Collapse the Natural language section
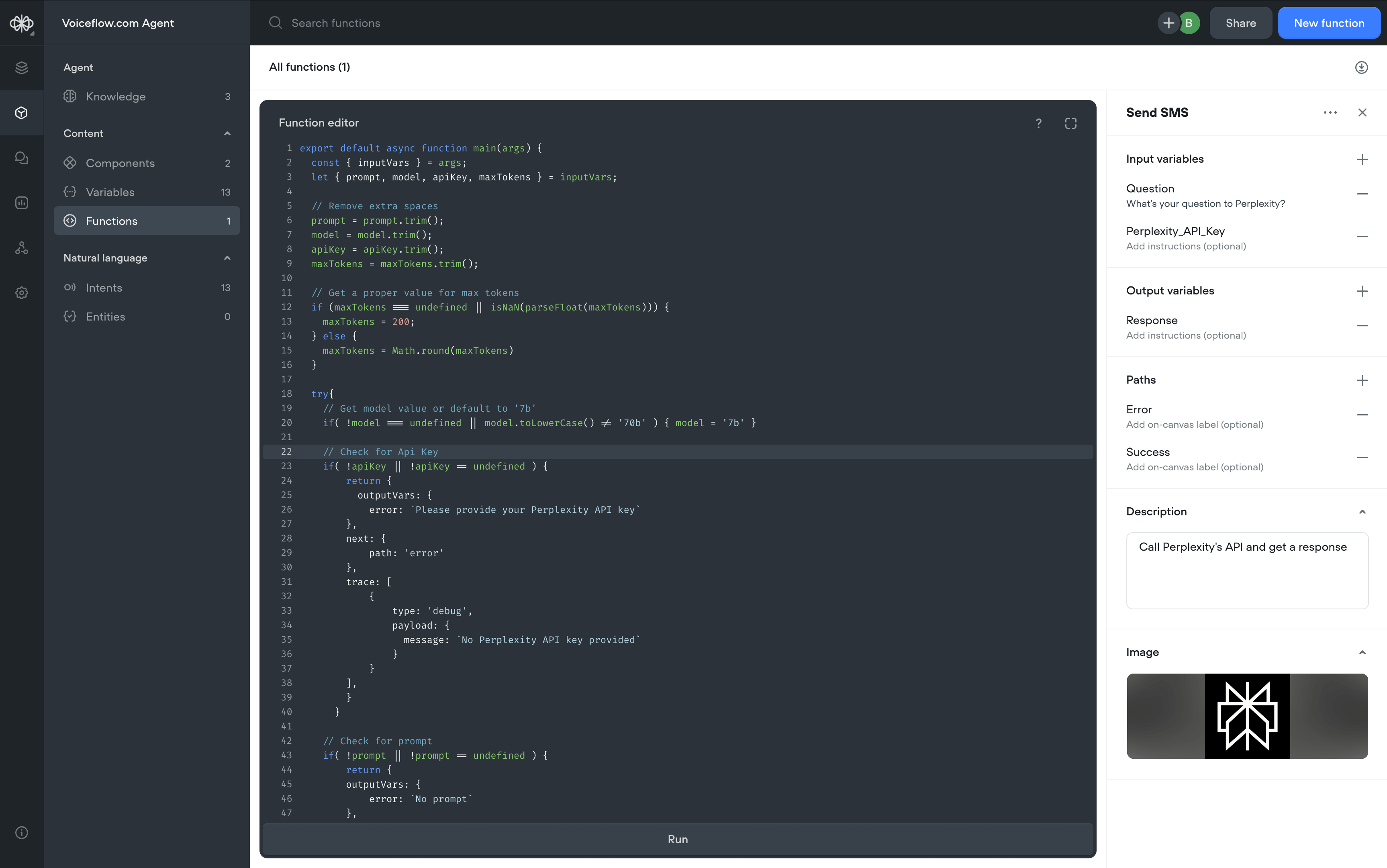The height and width of the screenshot is (868, 1387). pos(227,258)
